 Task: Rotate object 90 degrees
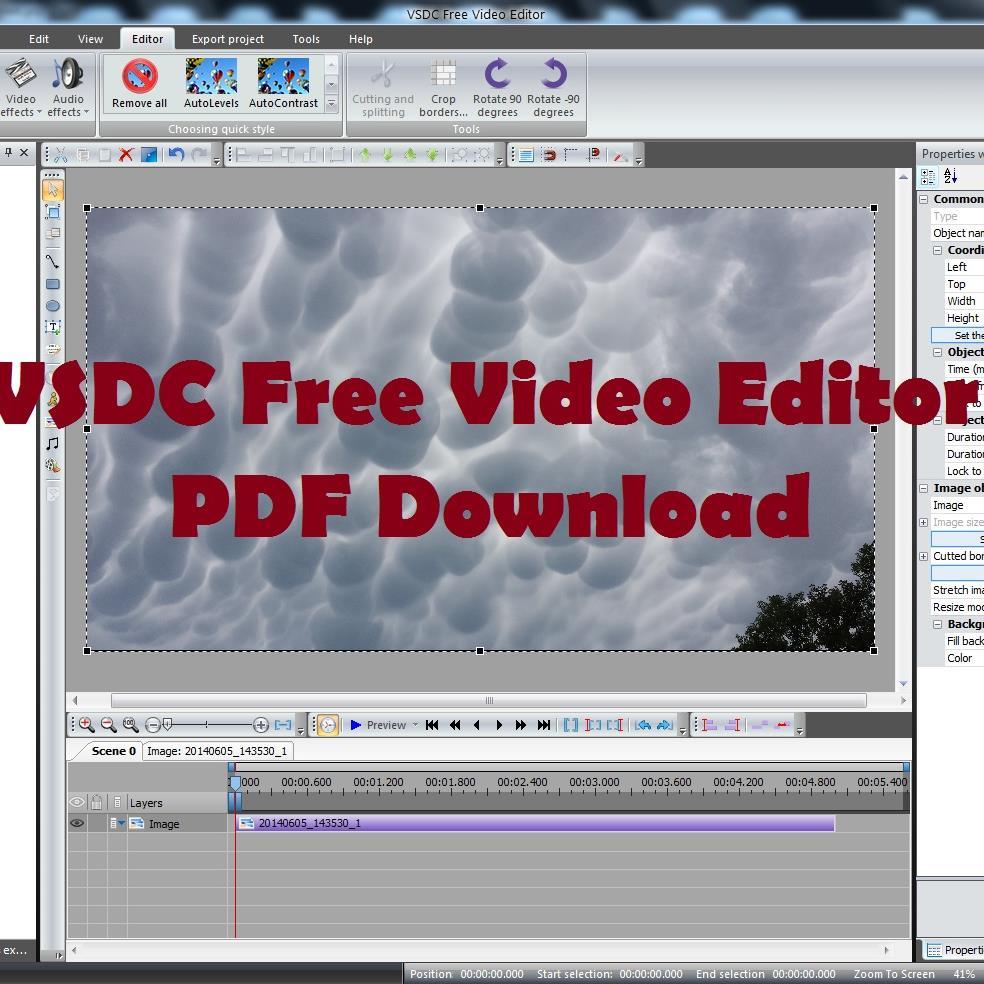497,88
